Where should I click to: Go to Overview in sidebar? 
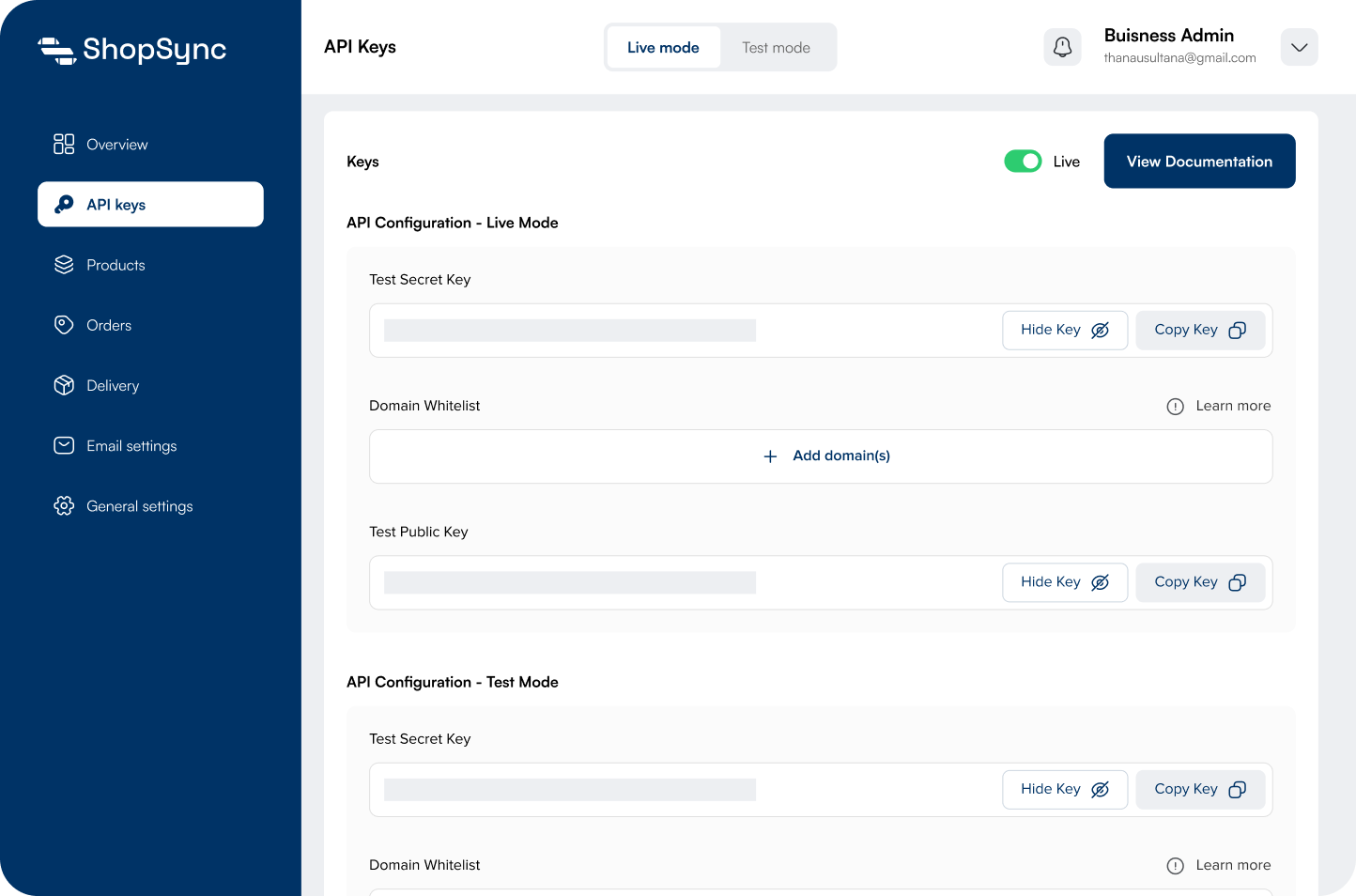pyautogui.click(x=150, y=145)
